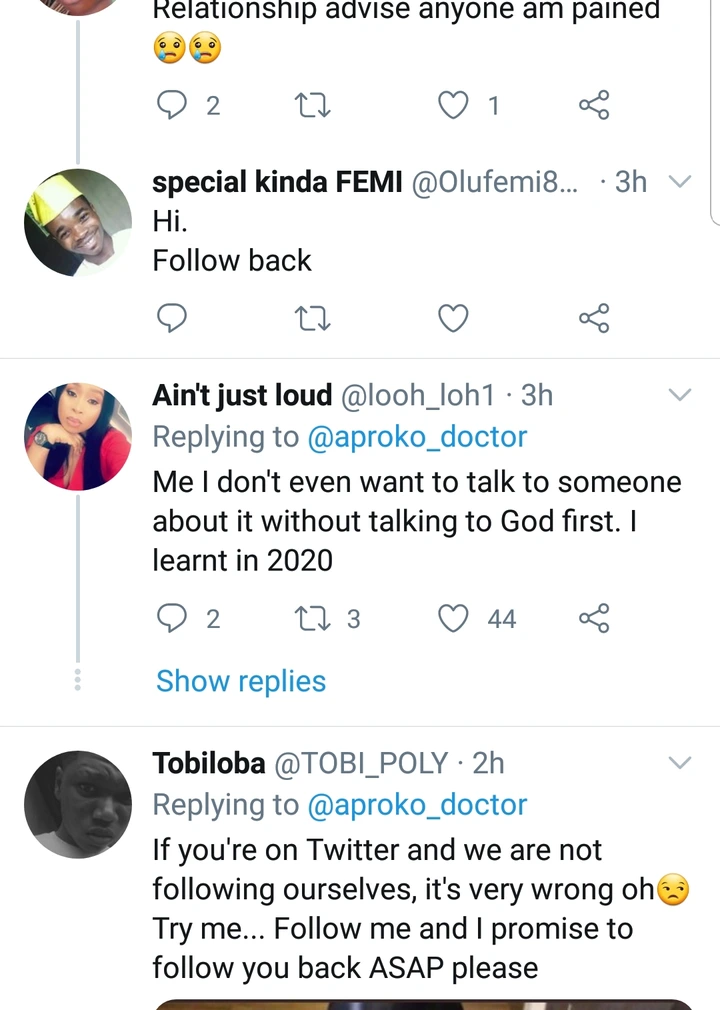Like Ain't just loud's tweet with 44 likes
Image resolution: width=720 pixels, height=1010 pixels.
tap(454, 619)
